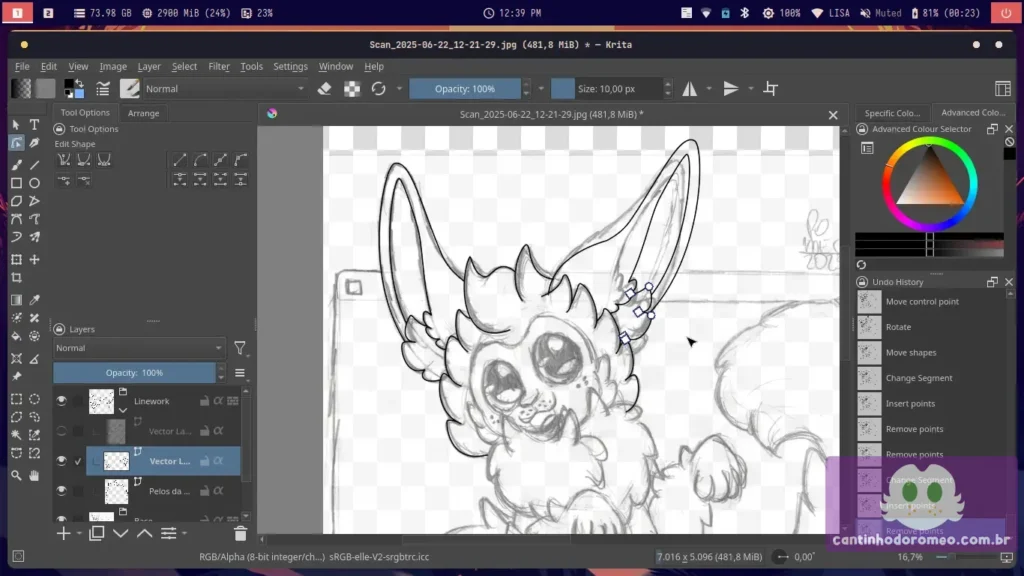
Task: Toggle horizontal mirror tool
Action: point(690,89)
